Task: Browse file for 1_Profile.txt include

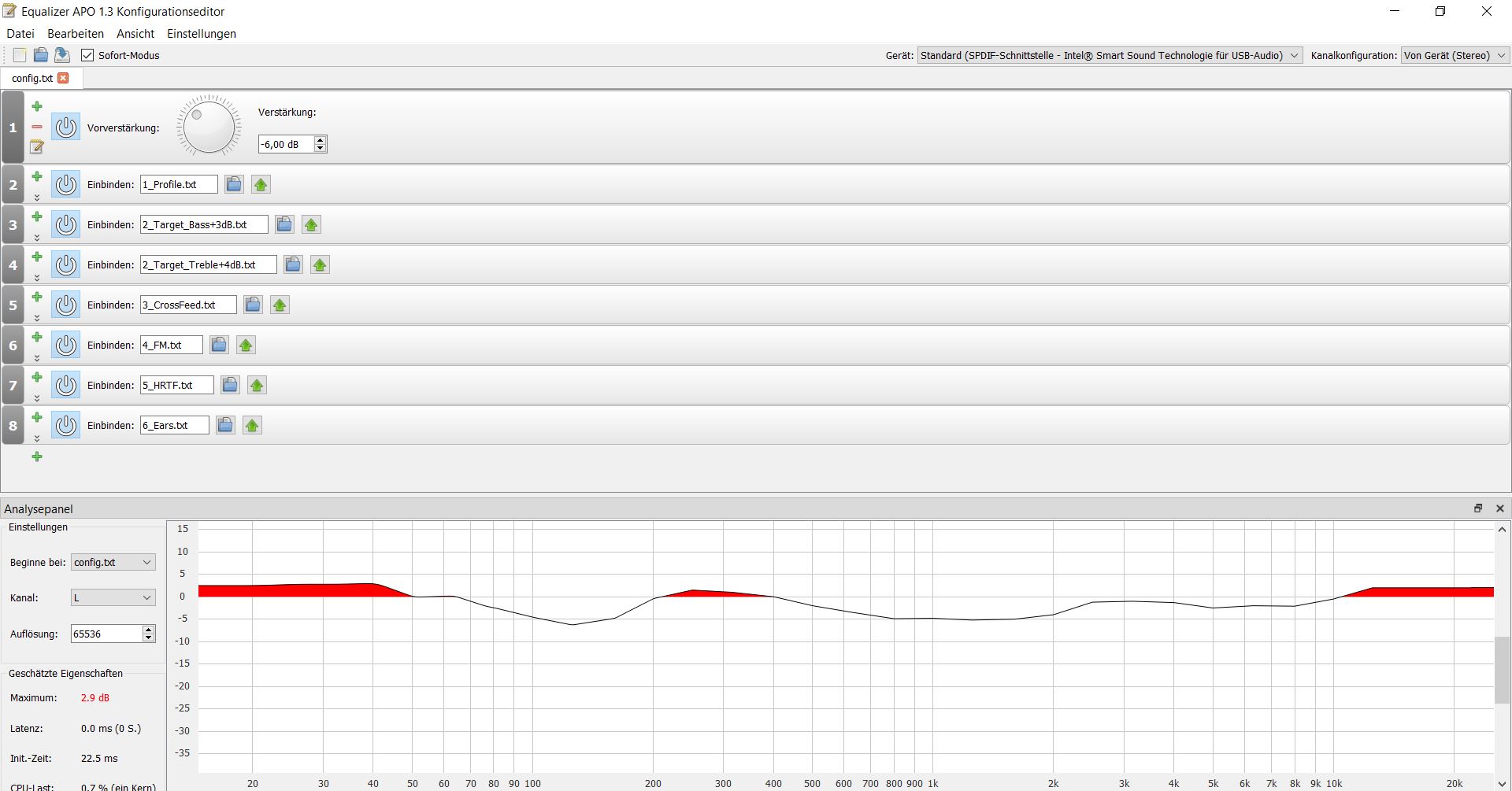Action: point(234,184)
